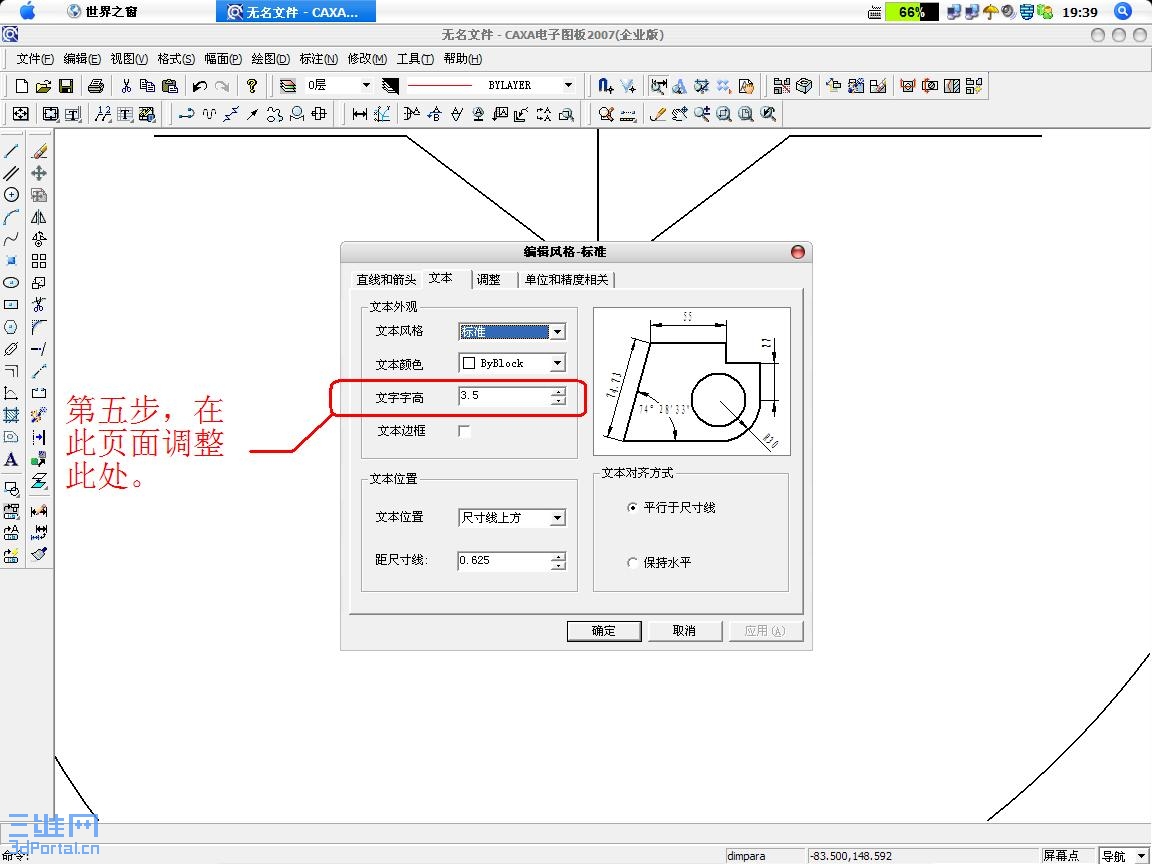Click the Cut scissors toolbar icon

tap(126, 86)
